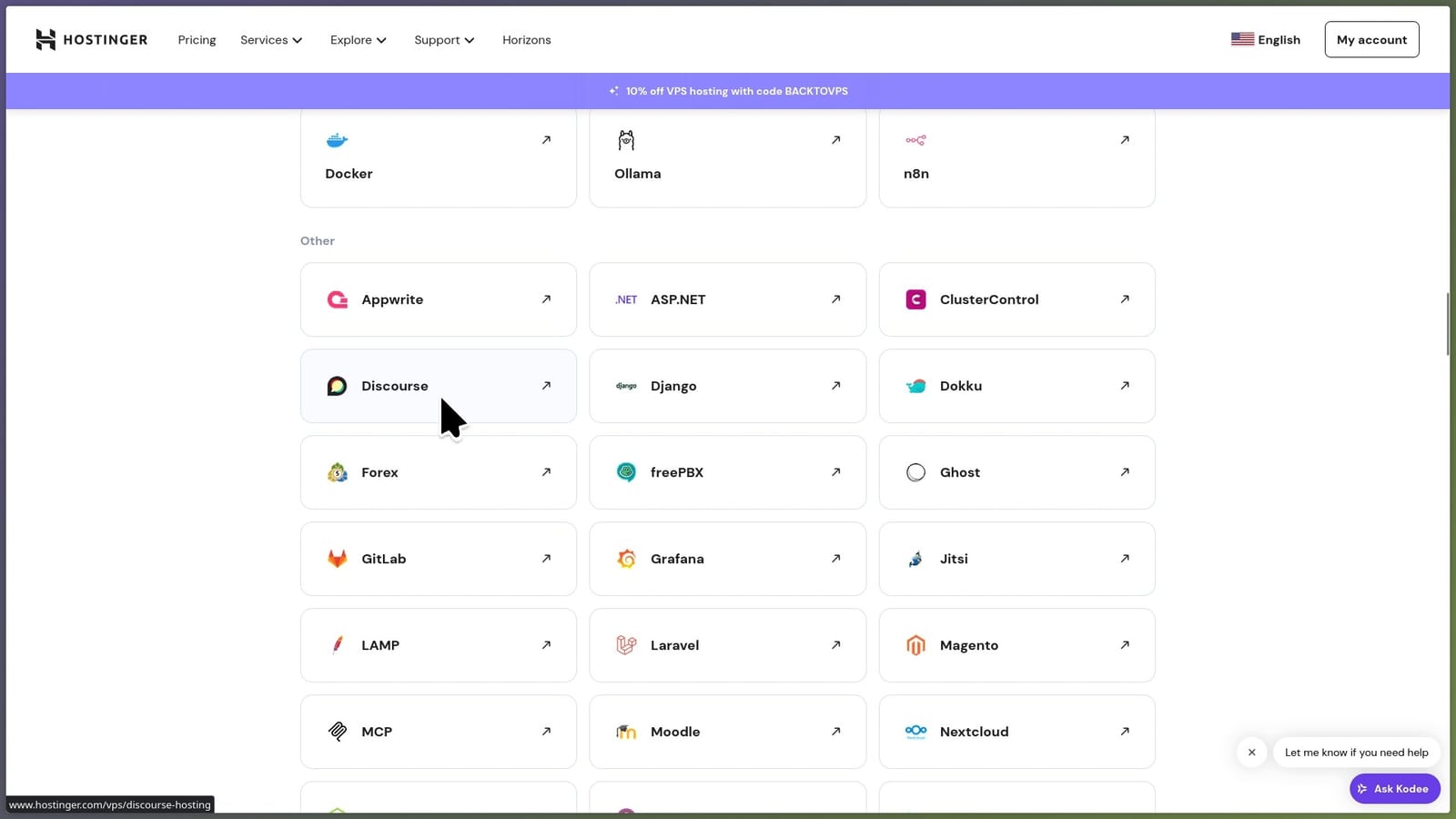
Task: Click the VPS promo code banner
Action: 728,91
